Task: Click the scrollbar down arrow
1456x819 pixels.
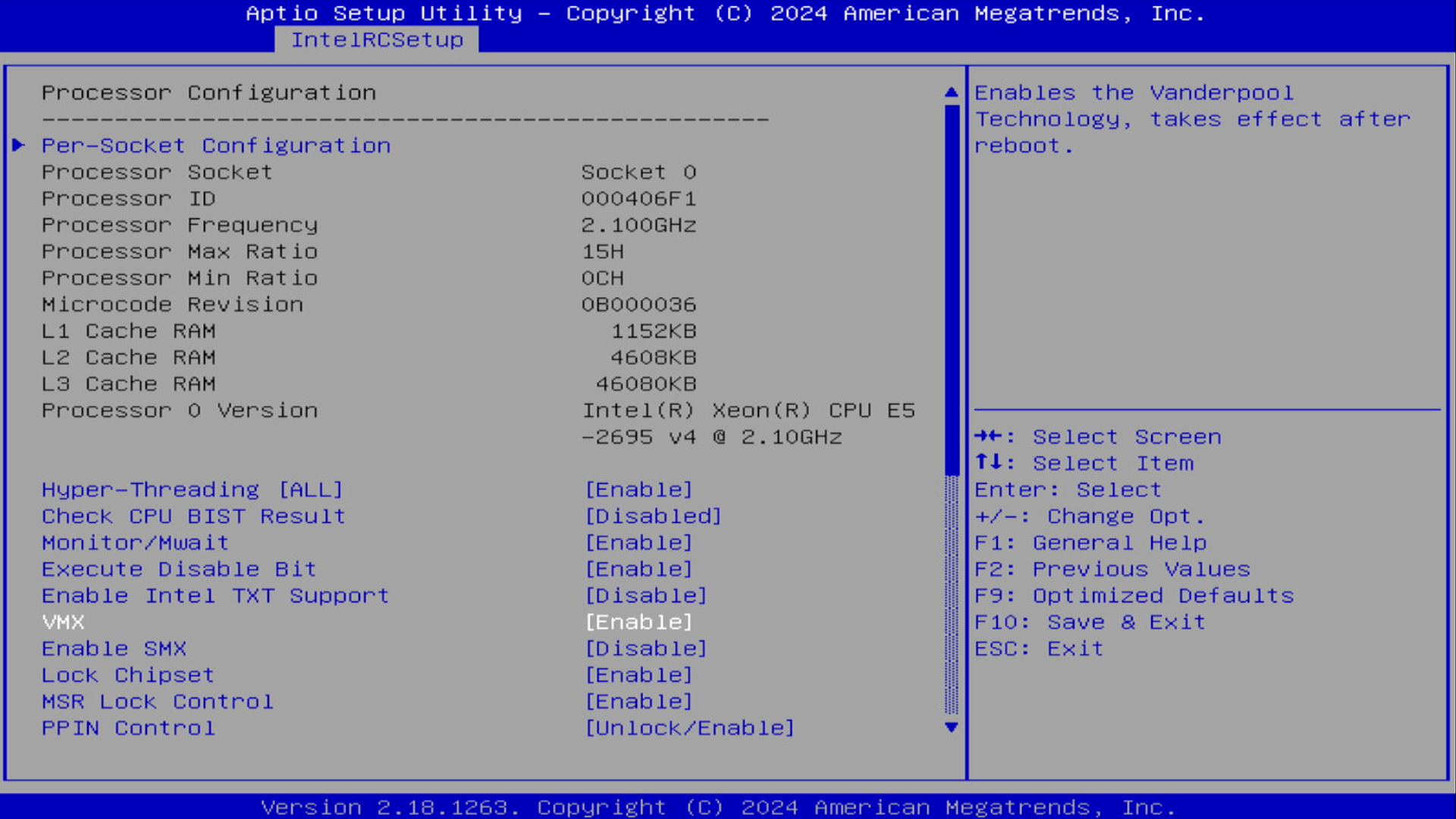Action: [x=952, y=728]
